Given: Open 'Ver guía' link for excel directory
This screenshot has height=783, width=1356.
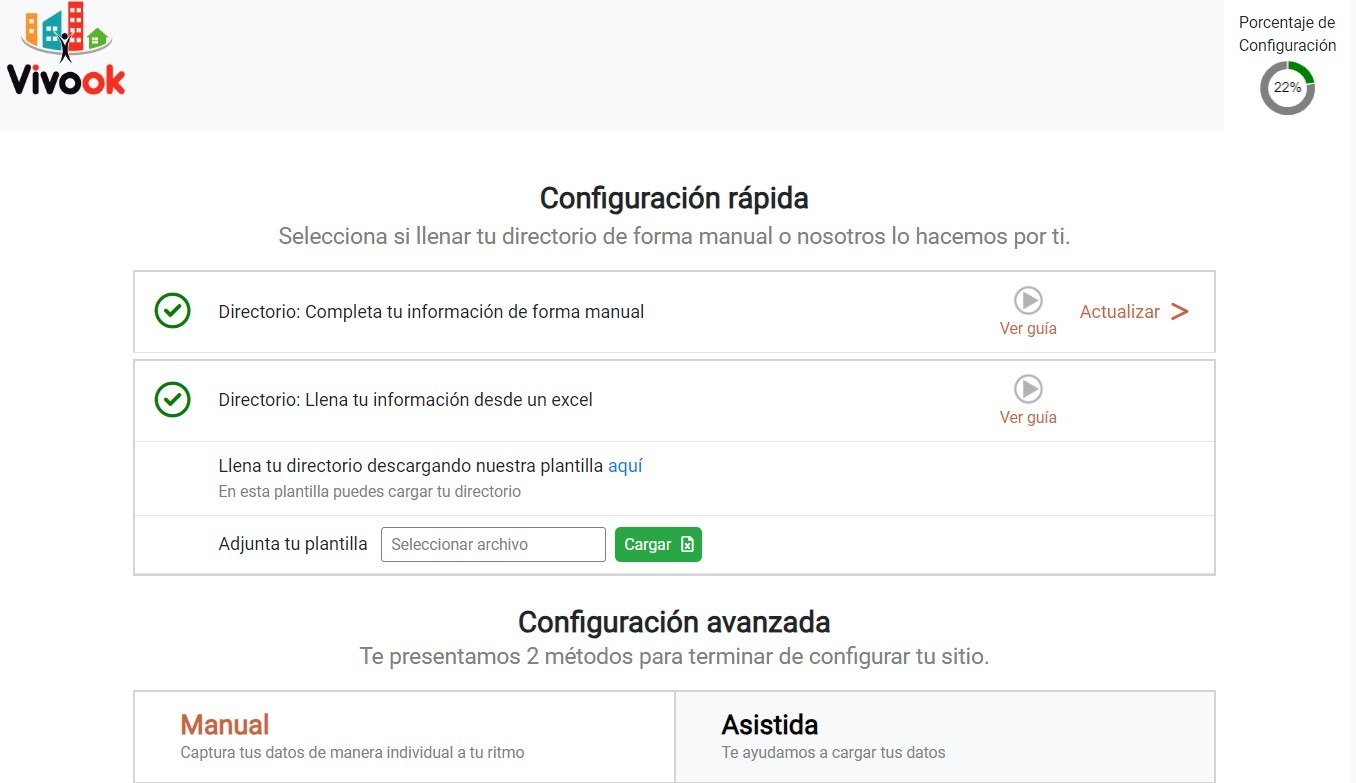Looking at the screenshot, I should 1028,417.
